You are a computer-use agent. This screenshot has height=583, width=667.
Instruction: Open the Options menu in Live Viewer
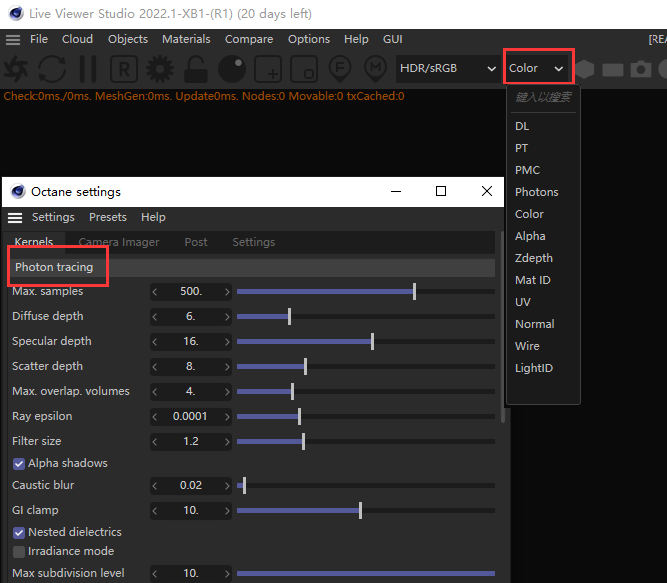click(309, 39)
